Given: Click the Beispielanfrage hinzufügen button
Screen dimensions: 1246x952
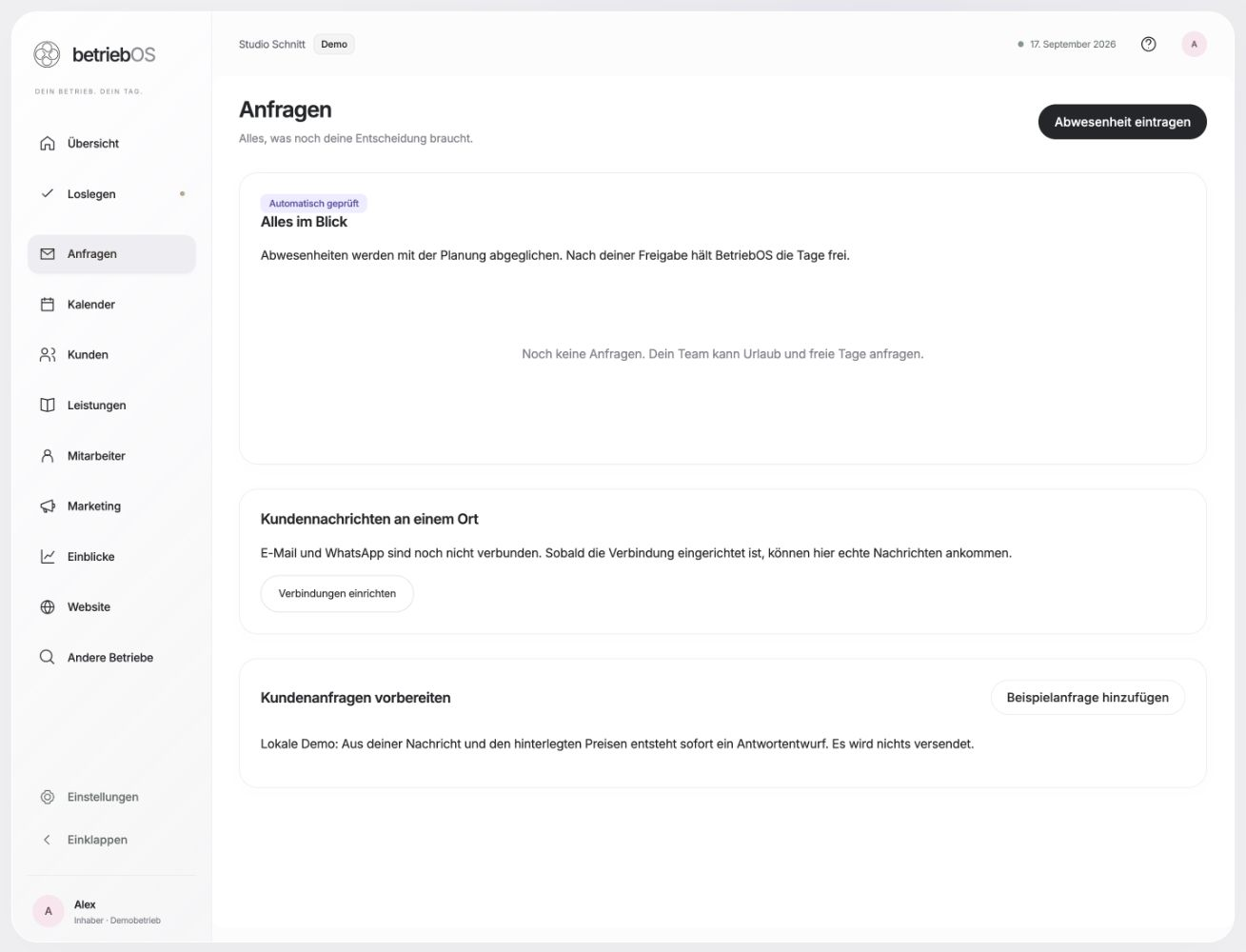Looking at the screenshot, I should click(1088, 698).
